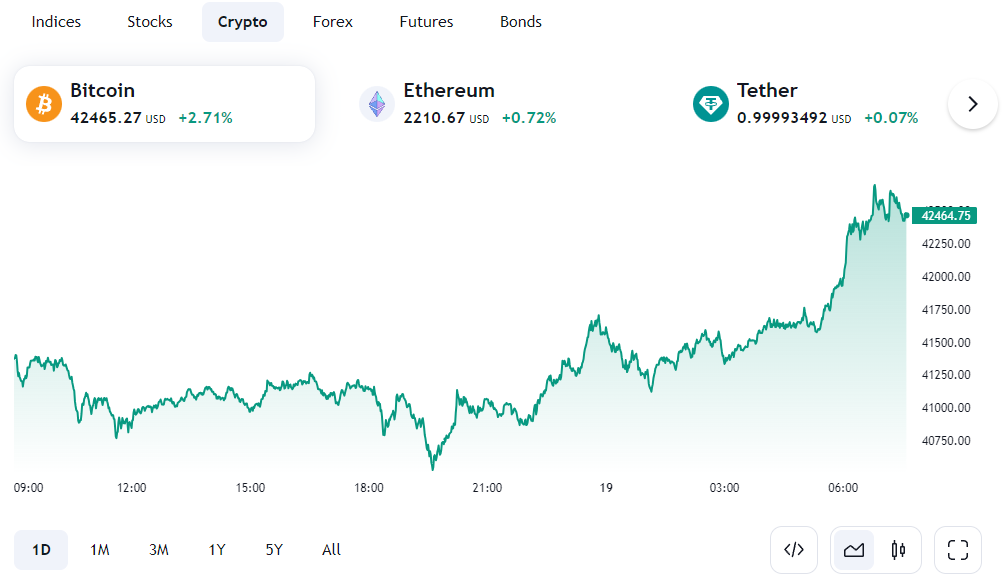Open the Tether logo icon

tap(710, 104)
